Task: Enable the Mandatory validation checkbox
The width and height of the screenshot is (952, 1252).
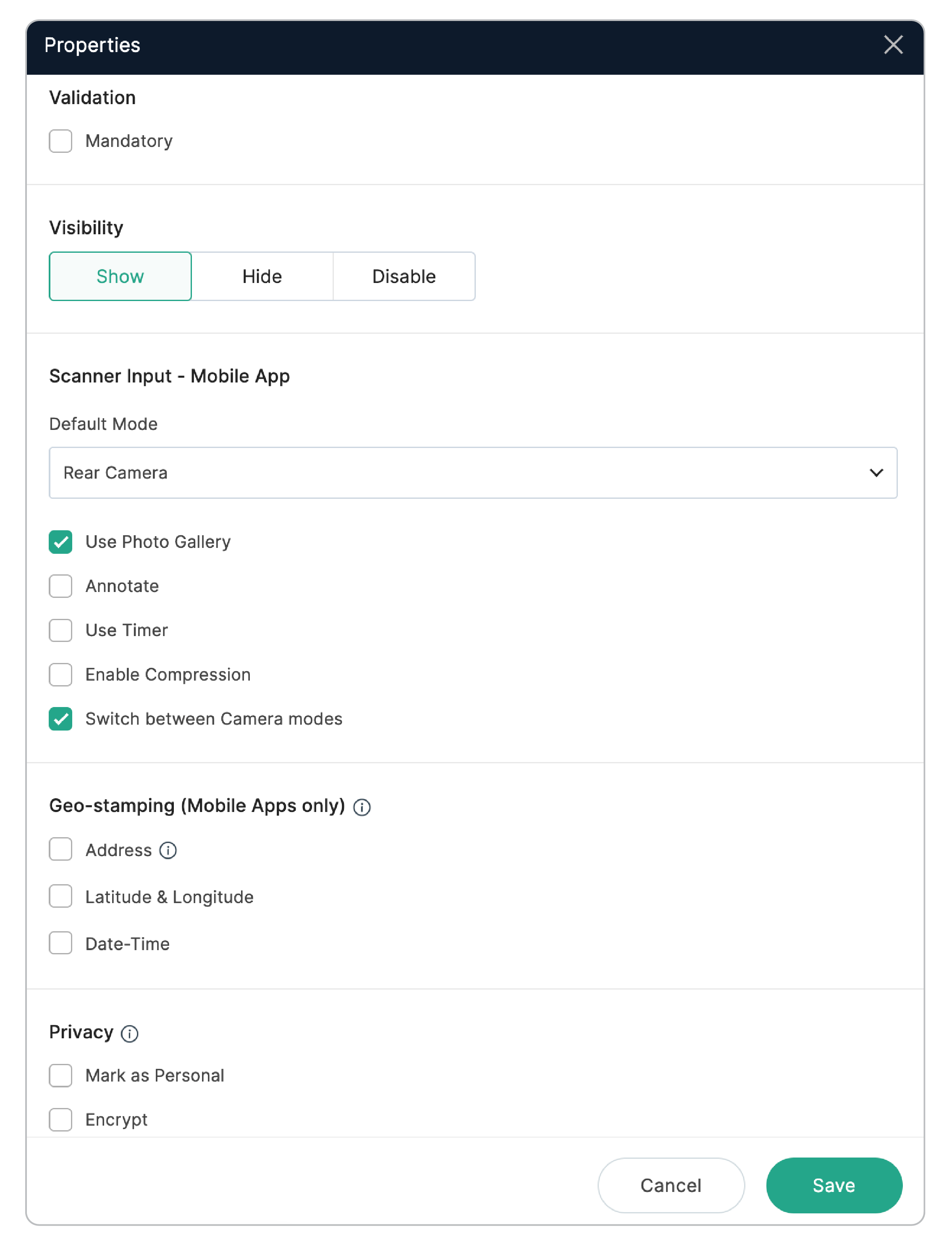Action: tap(60, 141)
